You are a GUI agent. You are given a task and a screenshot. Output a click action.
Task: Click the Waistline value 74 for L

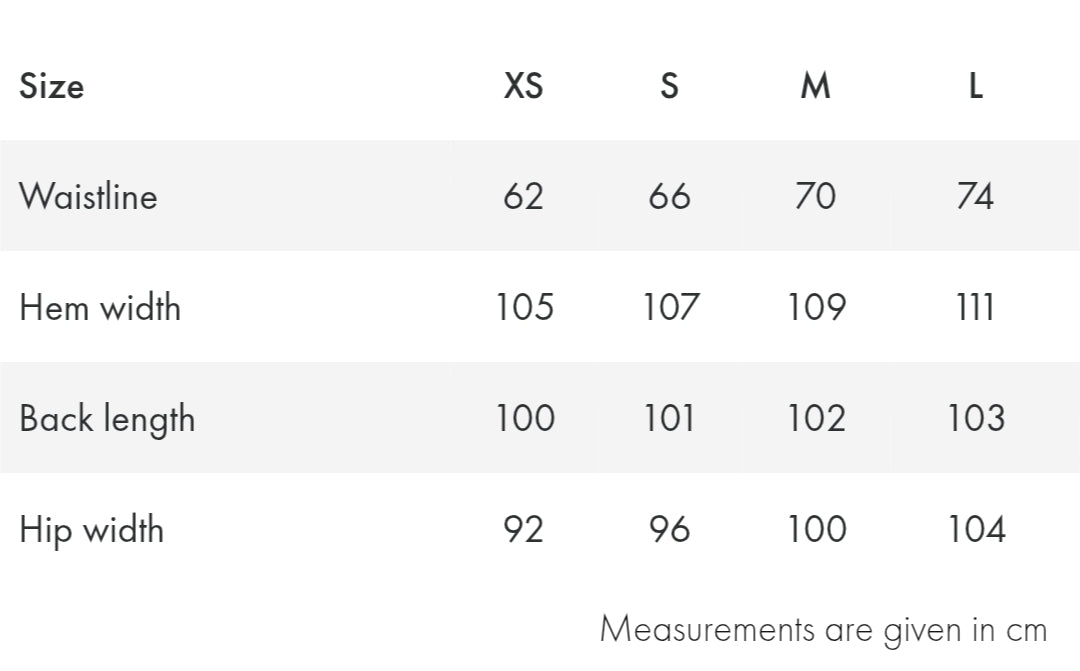[x=975, y=196]
